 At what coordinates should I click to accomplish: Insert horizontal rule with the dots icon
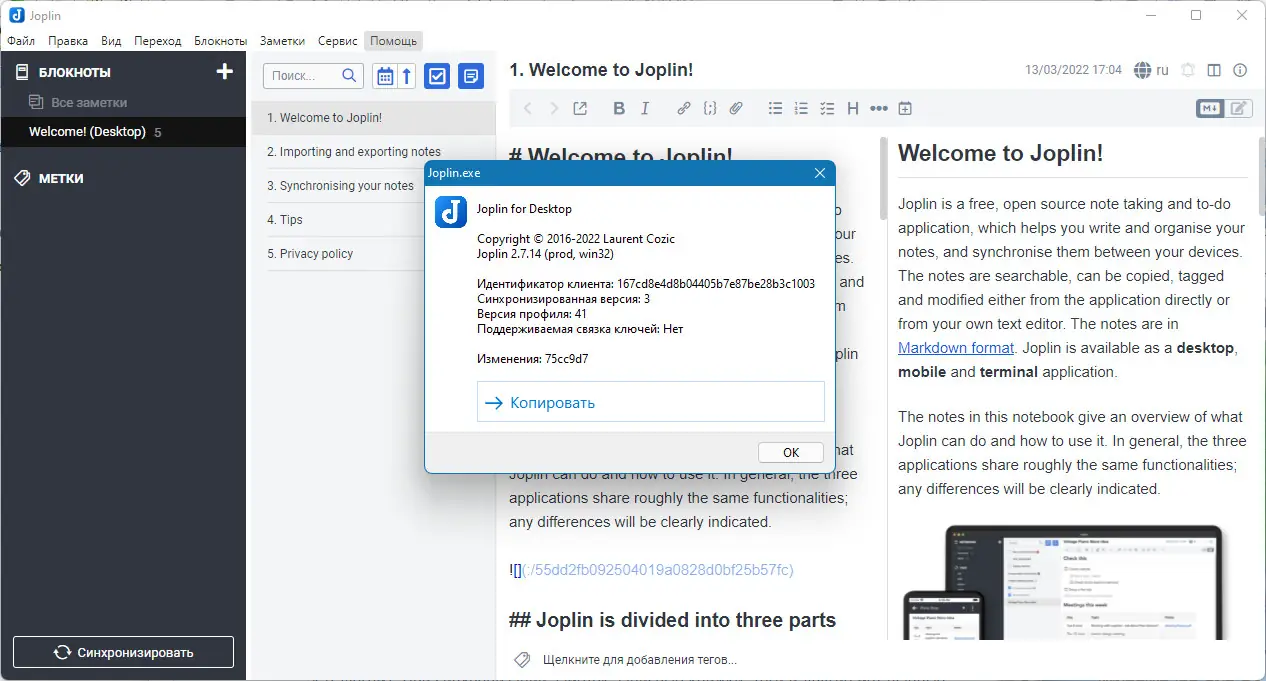(879, 109)
